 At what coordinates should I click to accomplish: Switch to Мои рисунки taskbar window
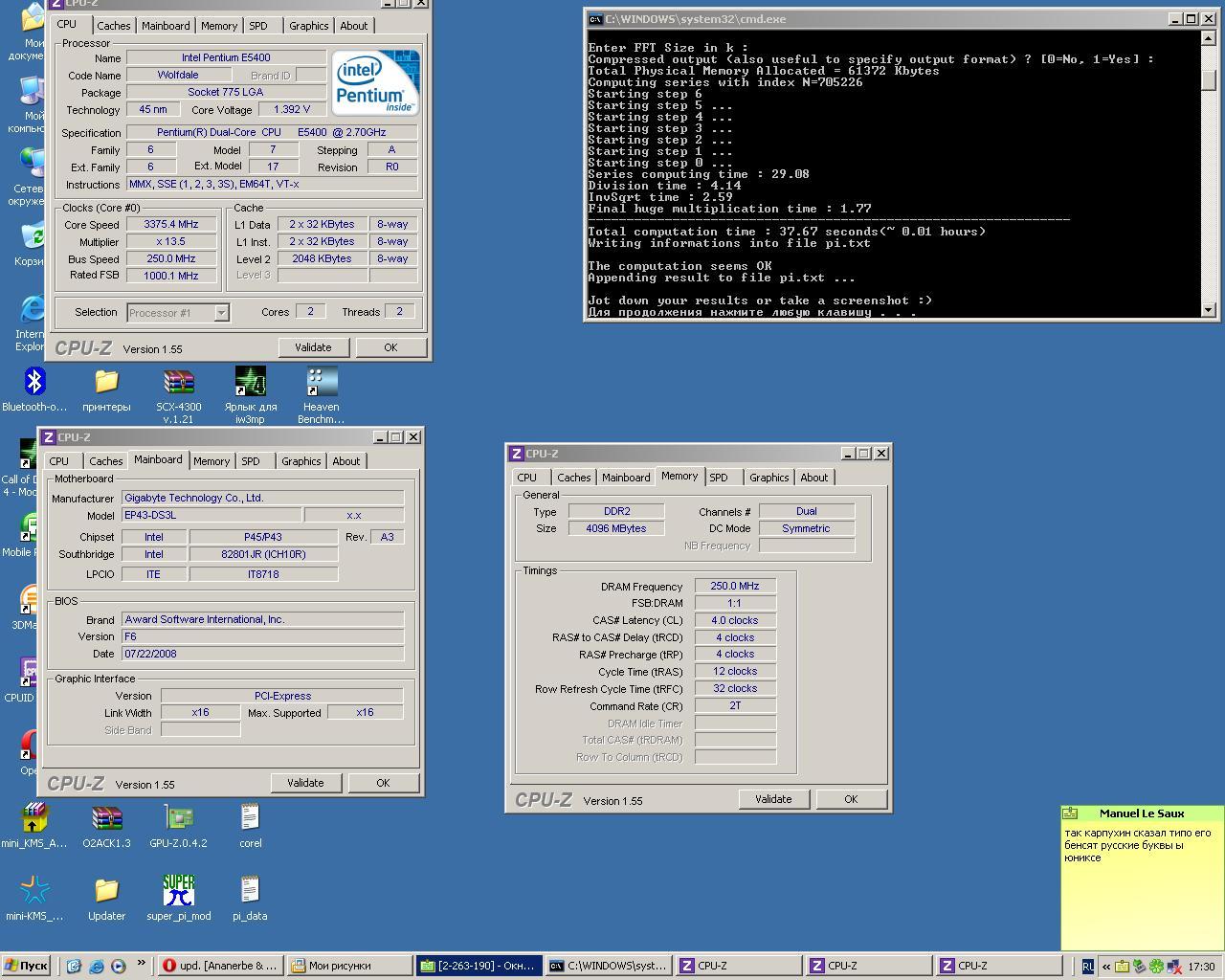pos(349,967)
